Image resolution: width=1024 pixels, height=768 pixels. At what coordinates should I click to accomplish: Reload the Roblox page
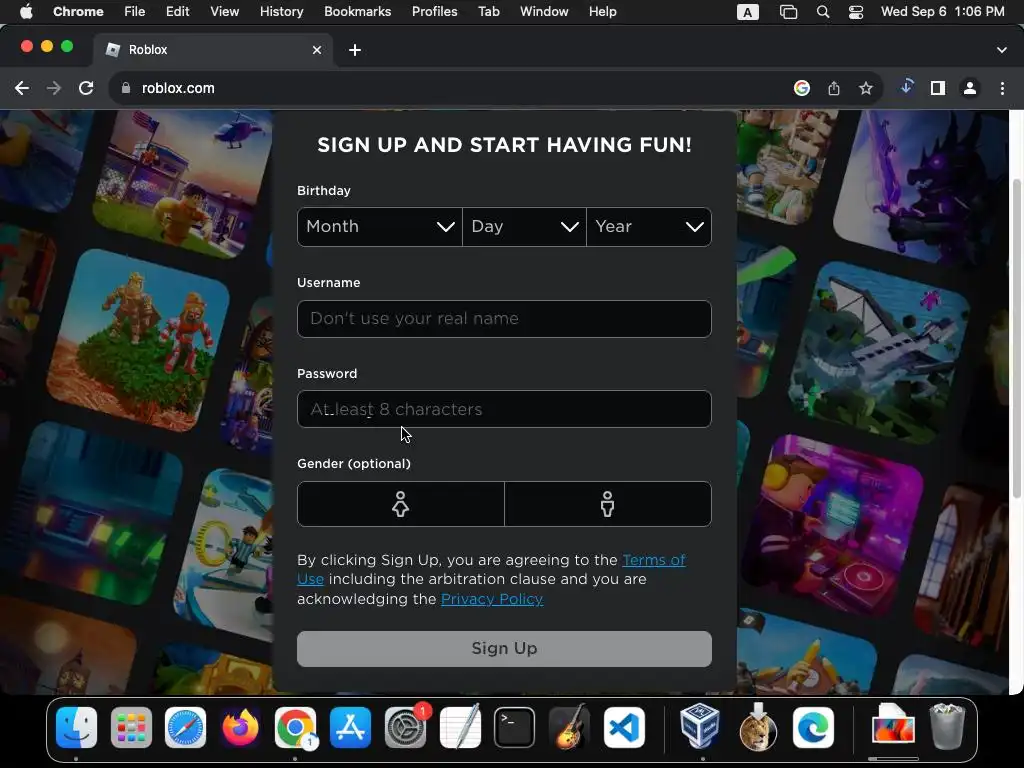(x=86, y=88)
